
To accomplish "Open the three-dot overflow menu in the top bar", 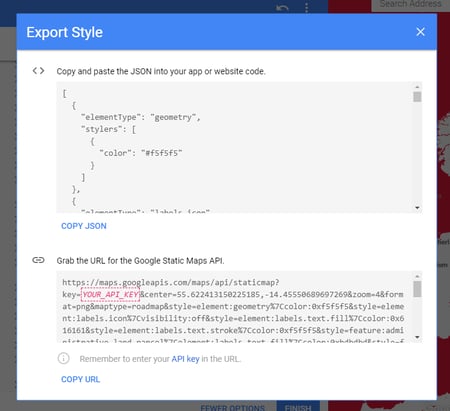I will pos(306,7).
